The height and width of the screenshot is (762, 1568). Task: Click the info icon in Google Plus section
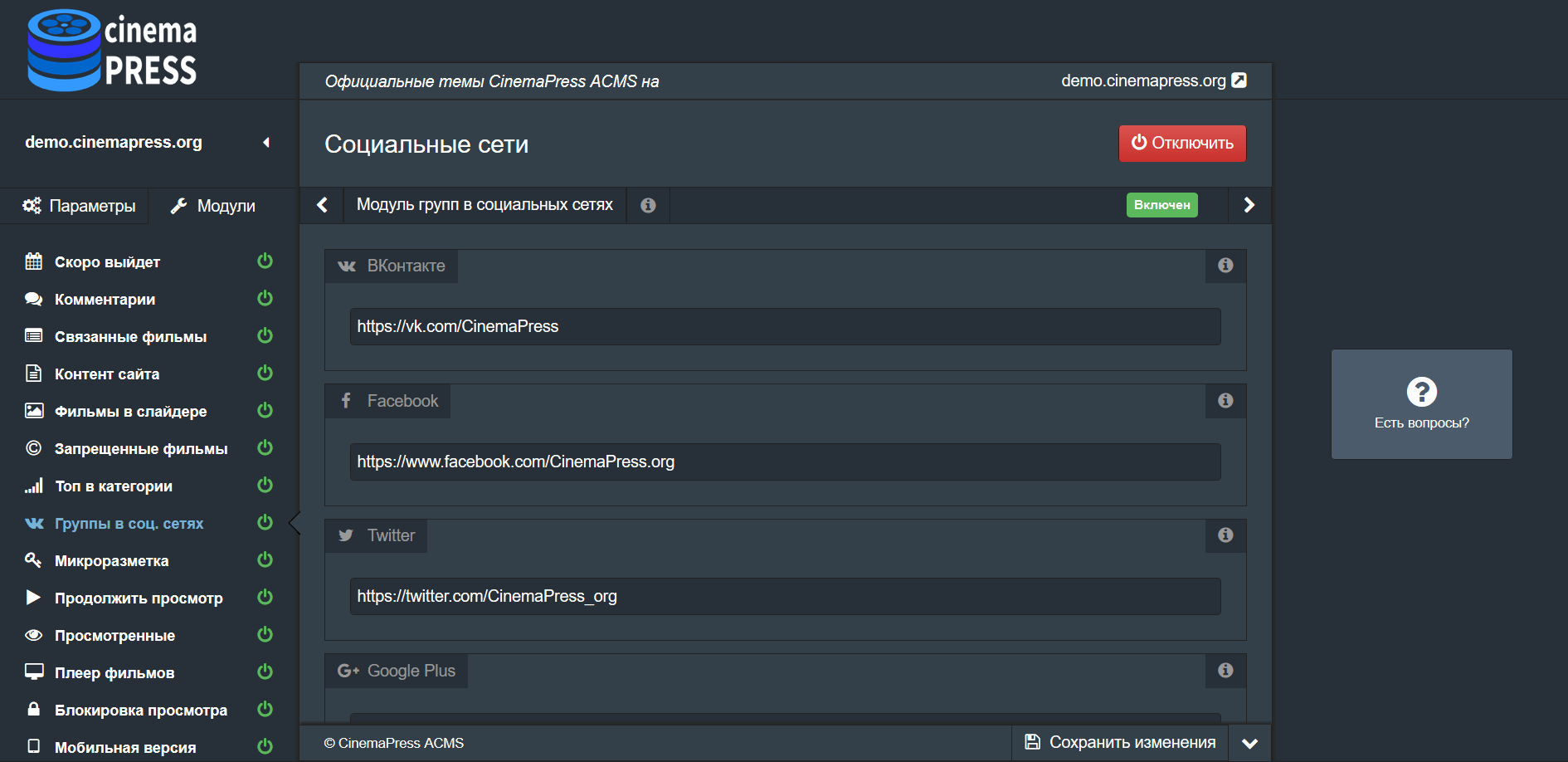1225,671
